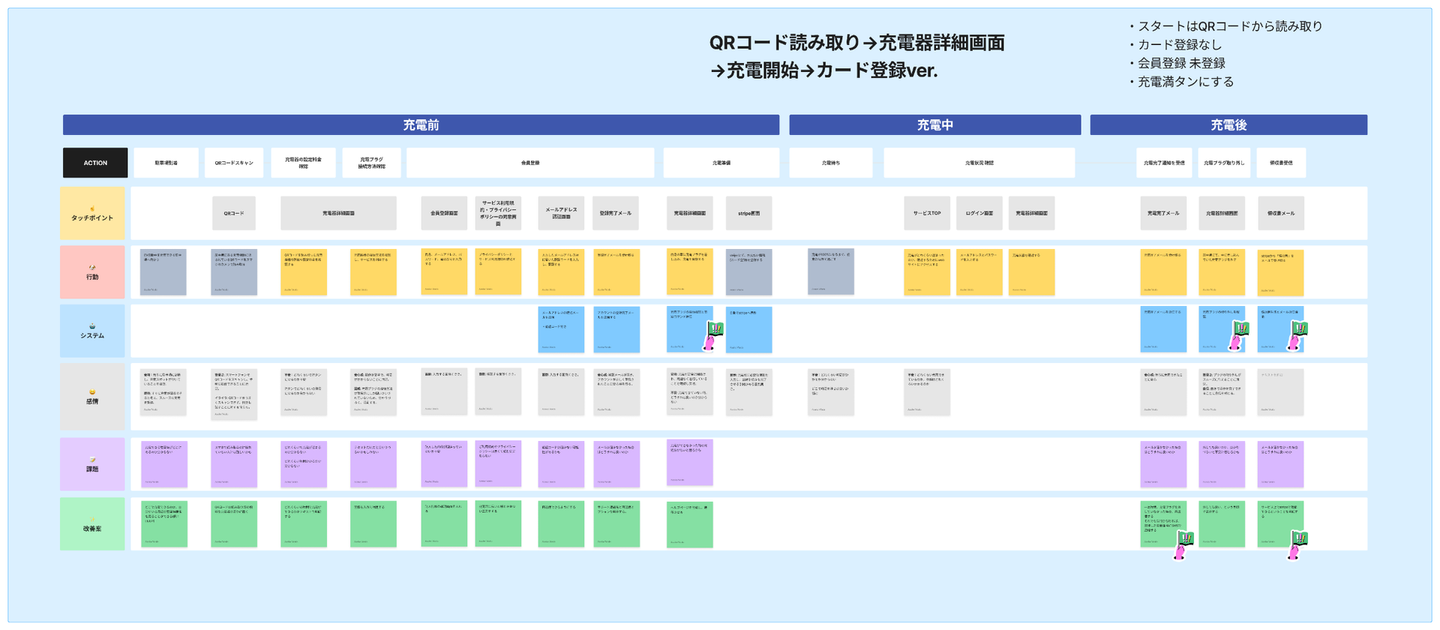
Task: Select the 充電完了通知を受信 action card
Action: [1164, 163]
